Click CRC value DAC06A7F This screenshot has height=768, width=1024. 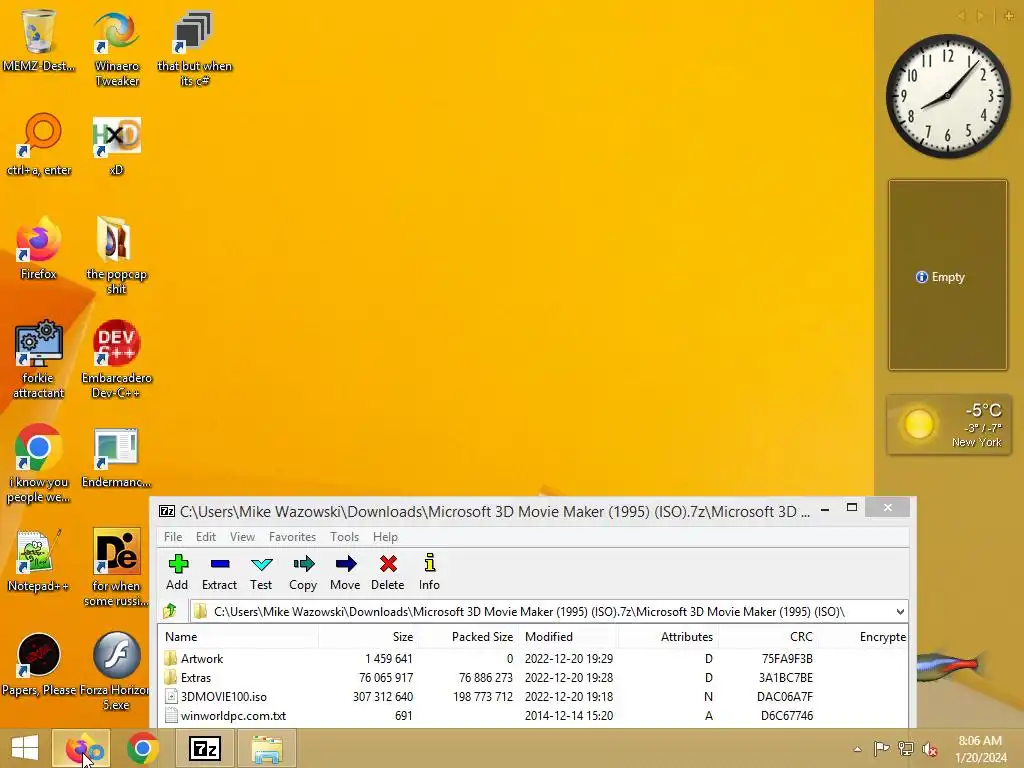click(785, 697)
